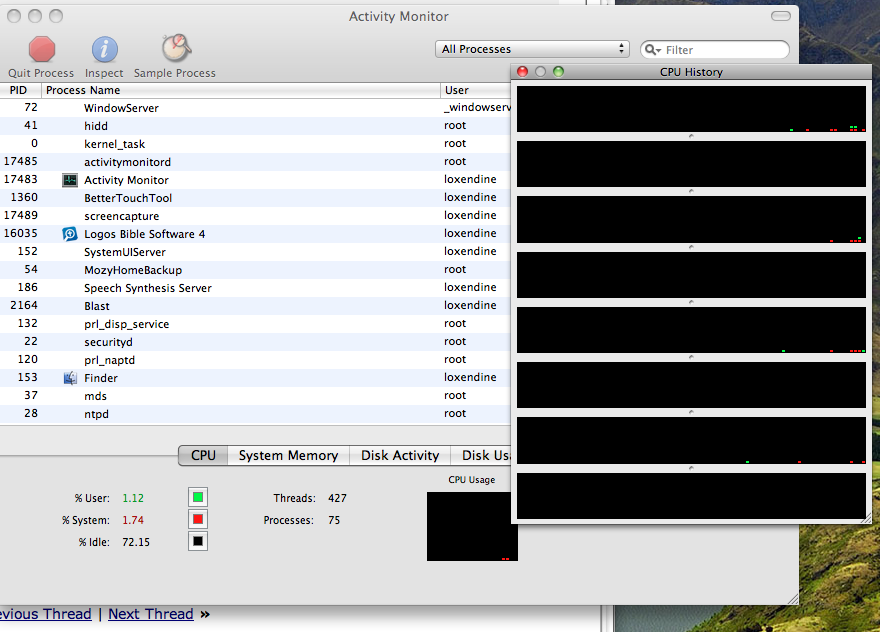The width and height of the screenshot is (880, 632).
Task: Select the SystemUIServer process row
Action: [255, 252]
